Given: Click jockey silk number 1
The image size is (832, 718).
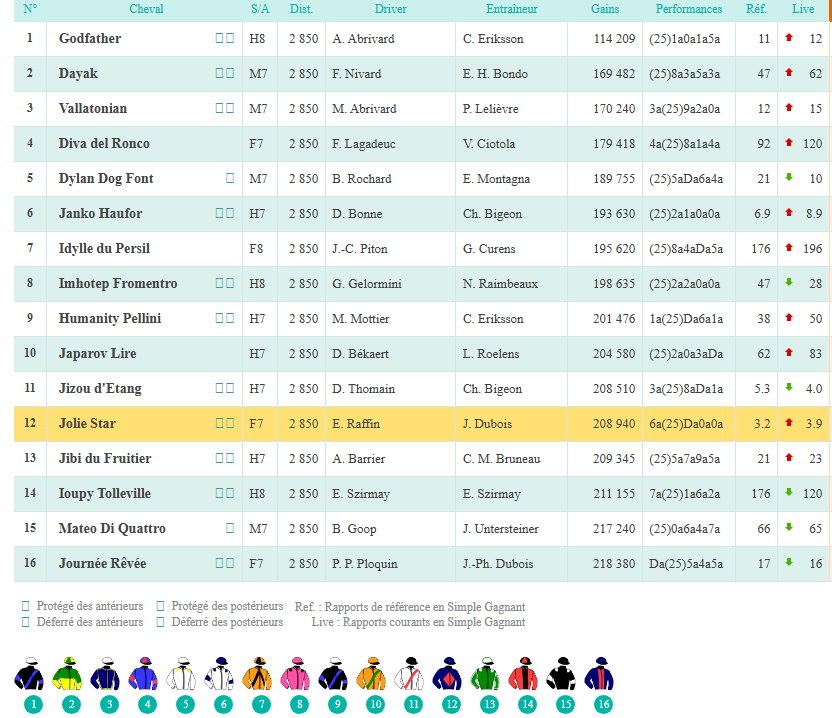Looking at the screenshot, I should point(30,676).
